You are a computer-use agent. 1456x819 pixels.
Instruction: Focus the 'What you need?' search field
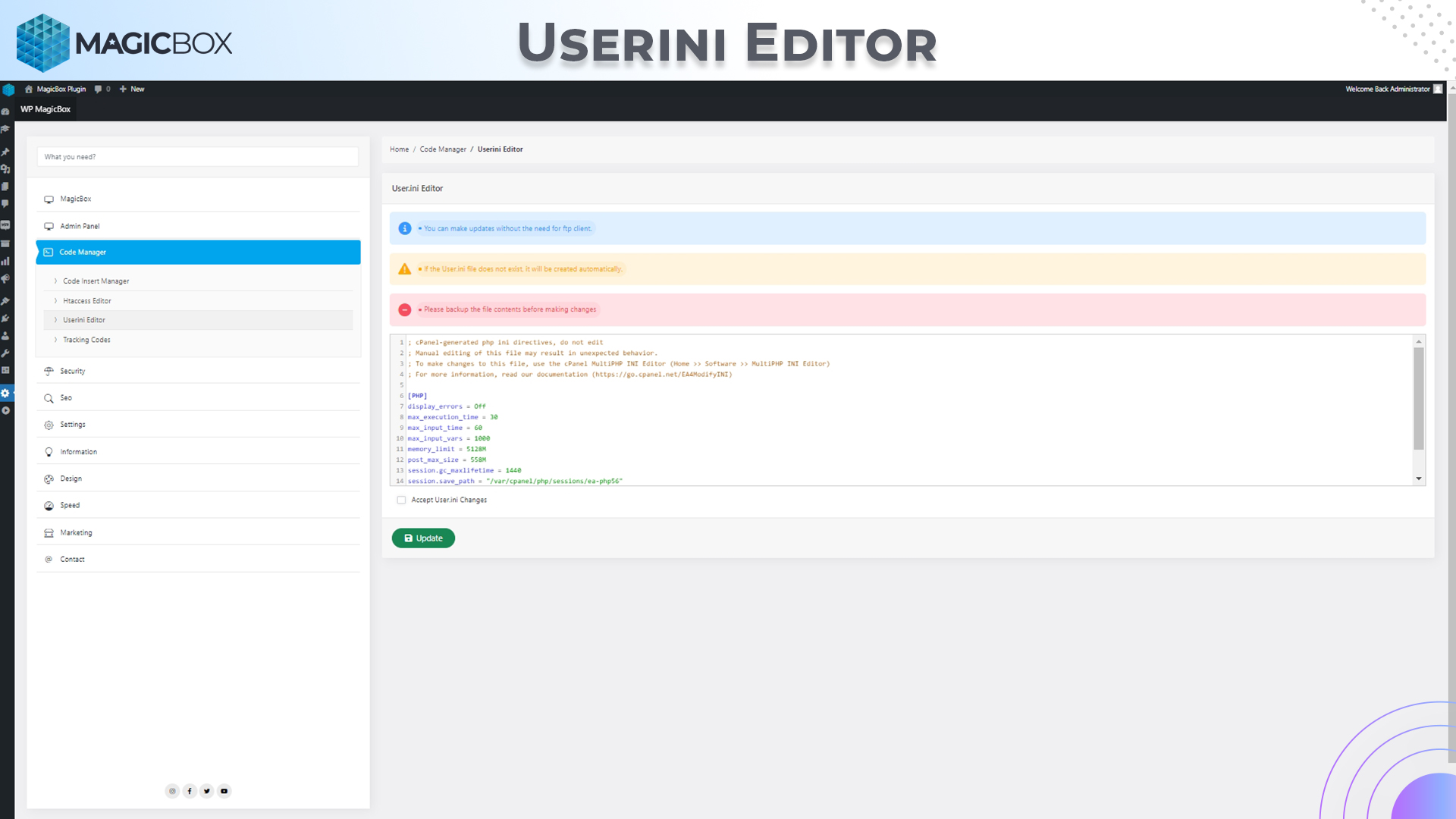(197, 157)
